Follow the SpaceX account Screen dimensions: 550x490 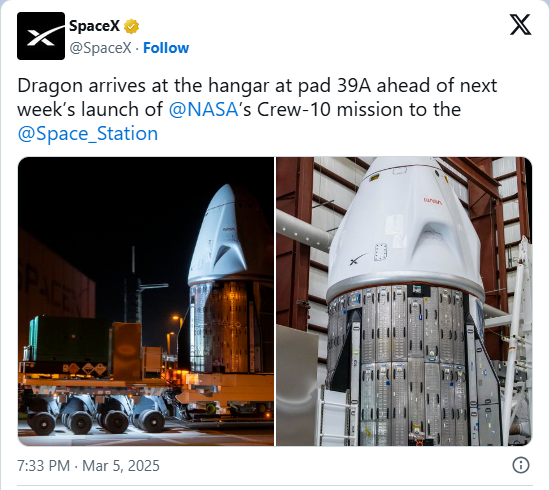click(166, 48)
